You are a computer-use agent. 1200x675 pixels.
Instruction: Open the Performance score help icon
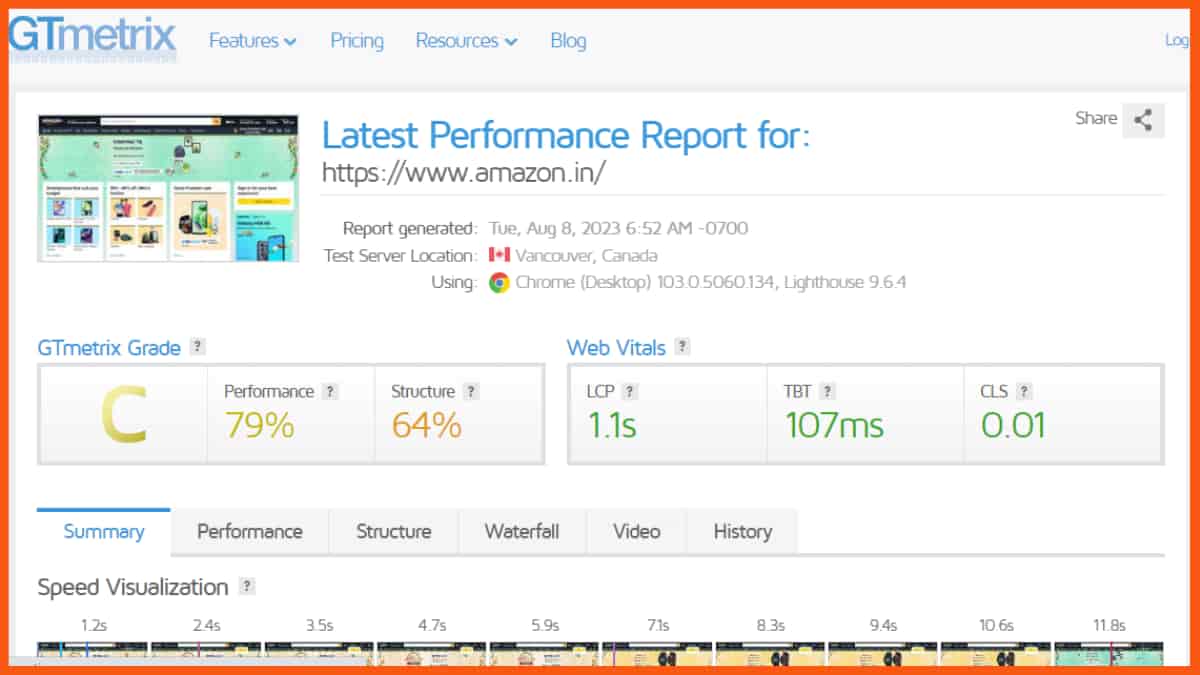(330, 392)
